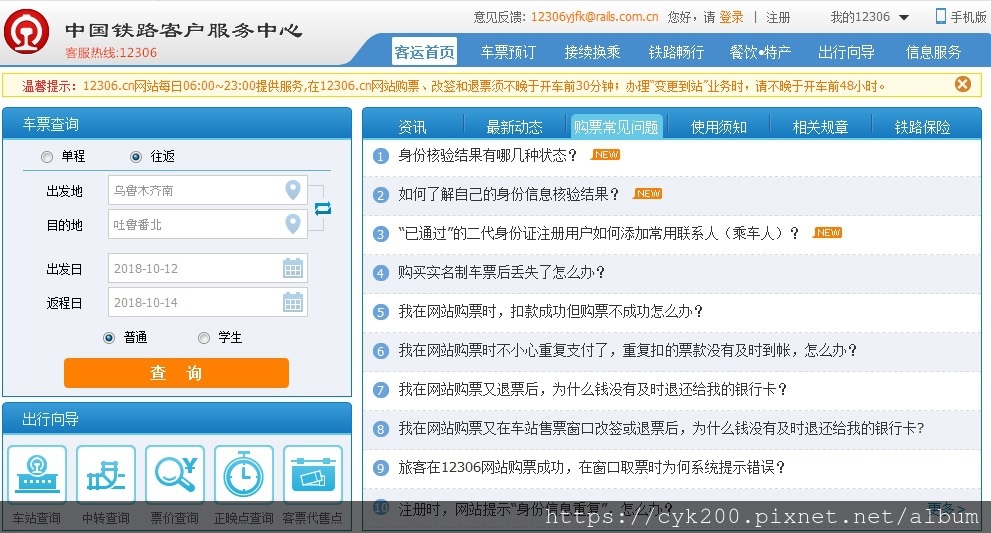Click the 目的地 destination input field

[x=207, y=224]
